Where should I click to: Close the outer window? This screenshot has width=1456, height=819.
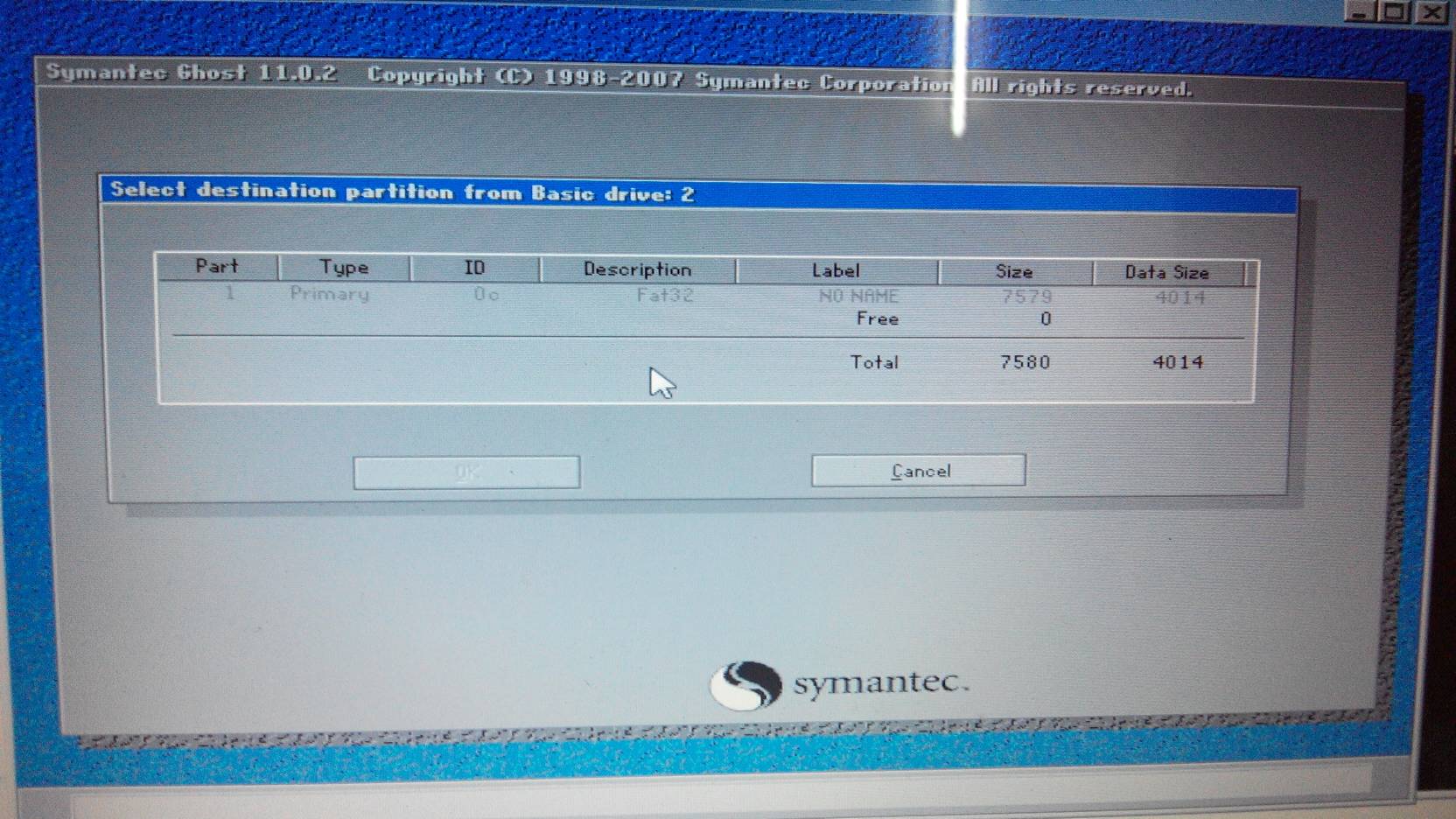pyautogui.click(x=1431, y=11)
